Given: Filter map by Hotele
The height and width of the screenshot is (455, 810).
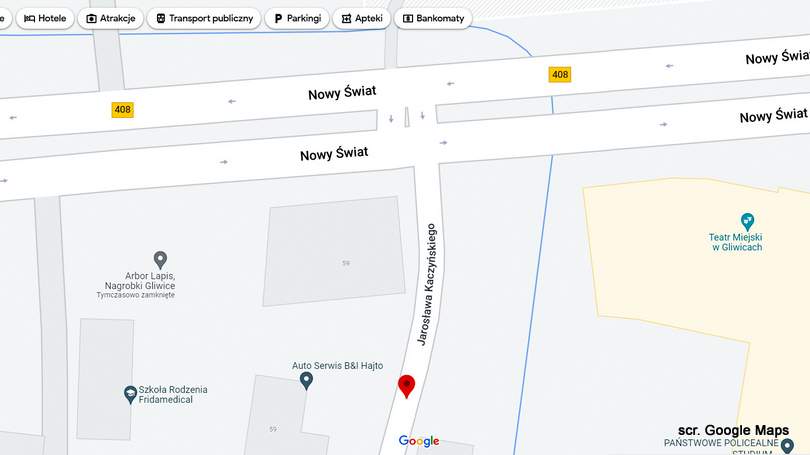Looking at the screenshot, I should (45, 18).
